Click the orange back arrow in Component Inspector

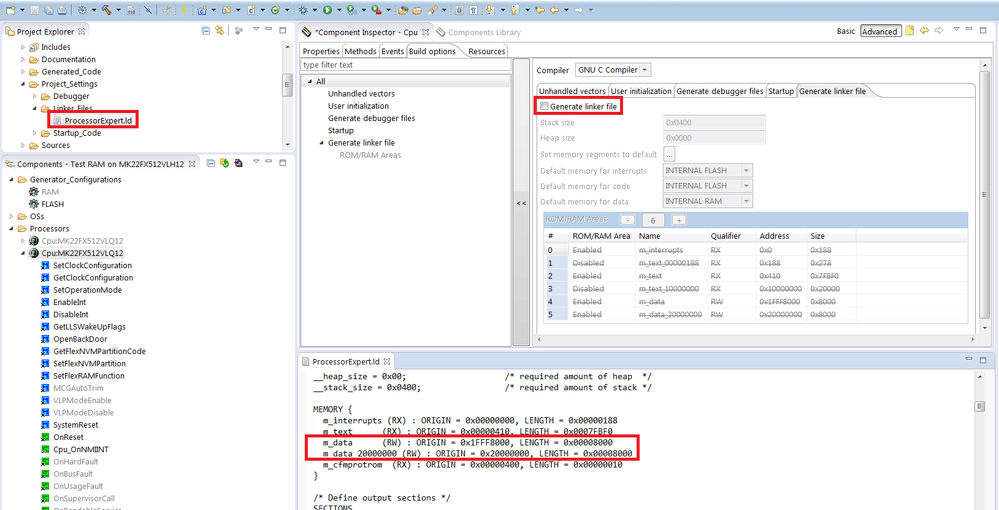tap(924, 31)
